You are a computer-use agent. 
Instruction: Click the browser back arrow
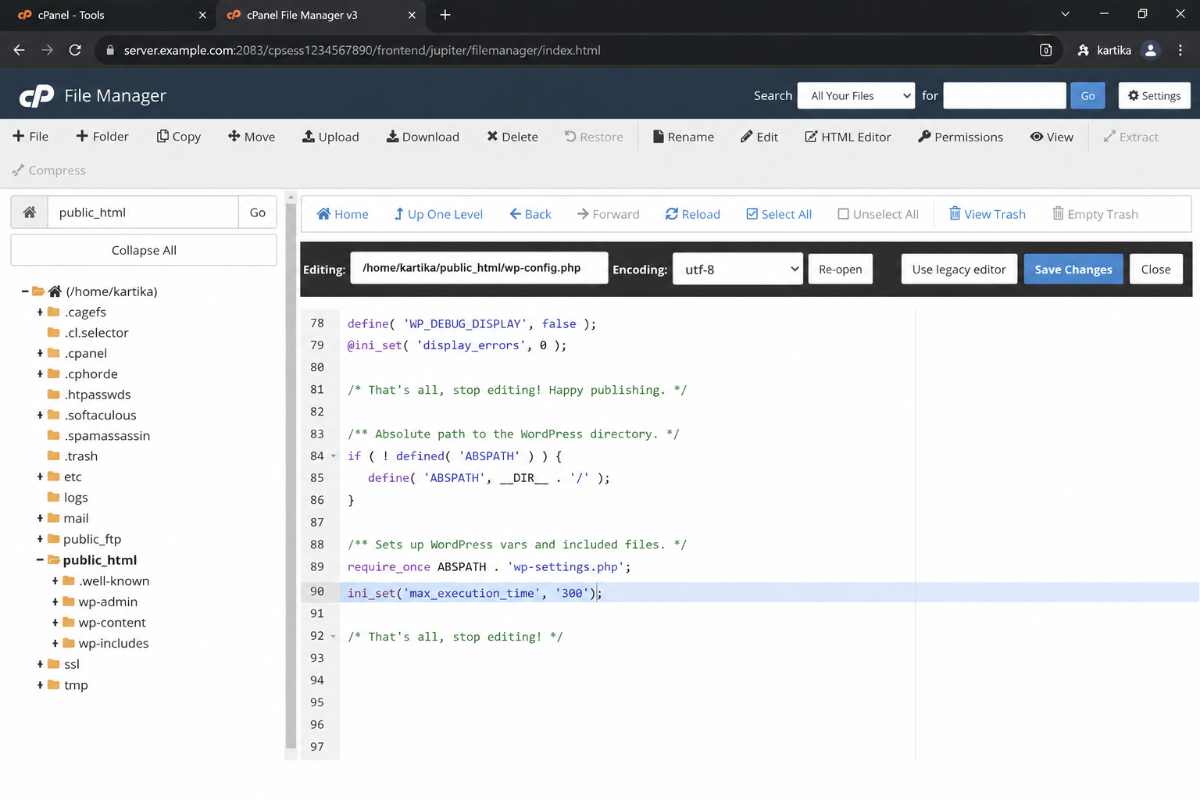click(19, 50)
